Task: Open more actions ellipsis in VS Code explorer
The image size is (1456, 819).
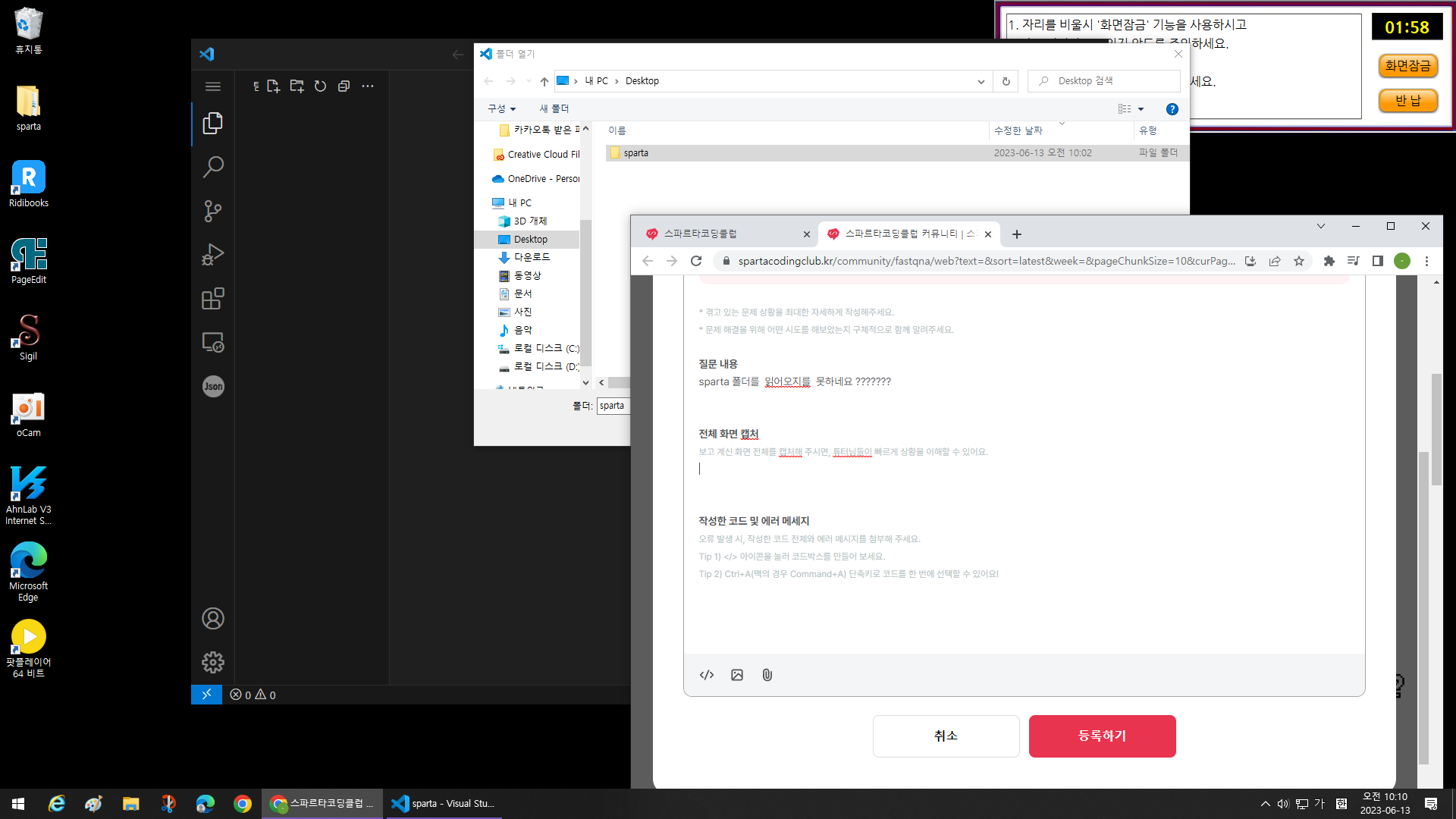Action: 368,86
